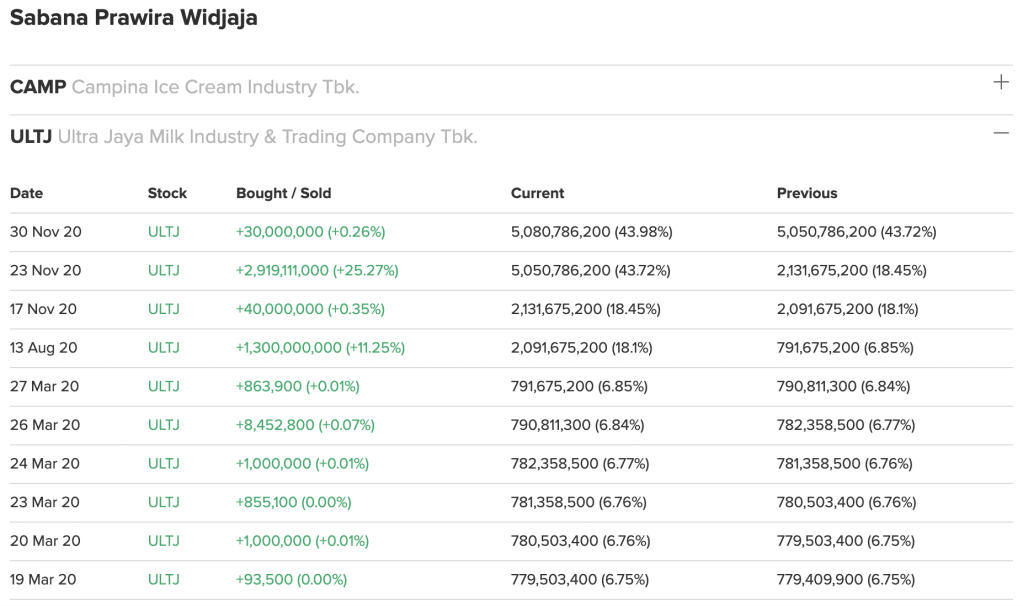Click the Sabana Prawira Widjaja heading
Screen dimensions: 1023x606
tap(134, 18)
